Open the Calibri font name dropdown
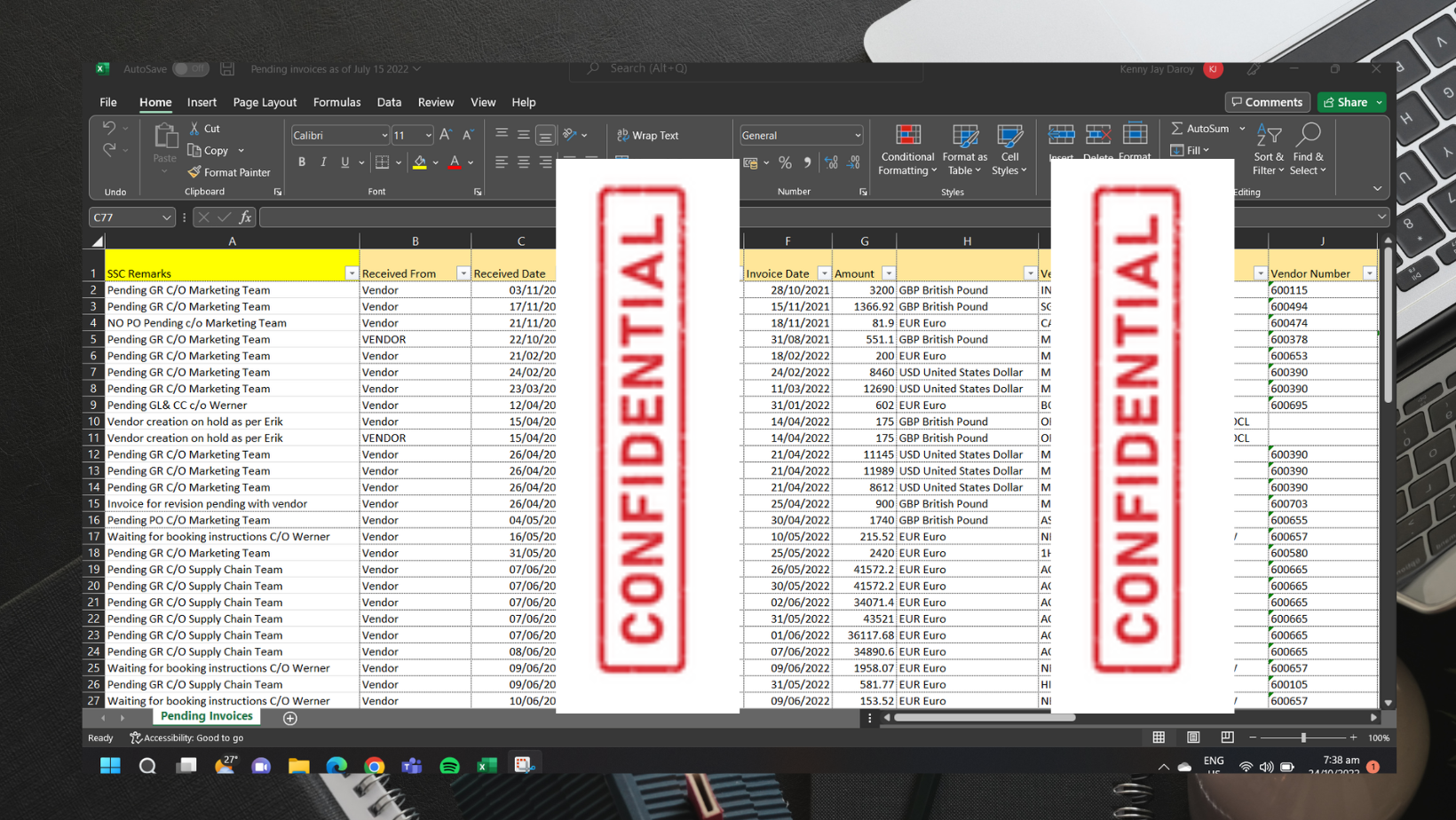This screenshot has height=820, width=1456. (384, 136)
